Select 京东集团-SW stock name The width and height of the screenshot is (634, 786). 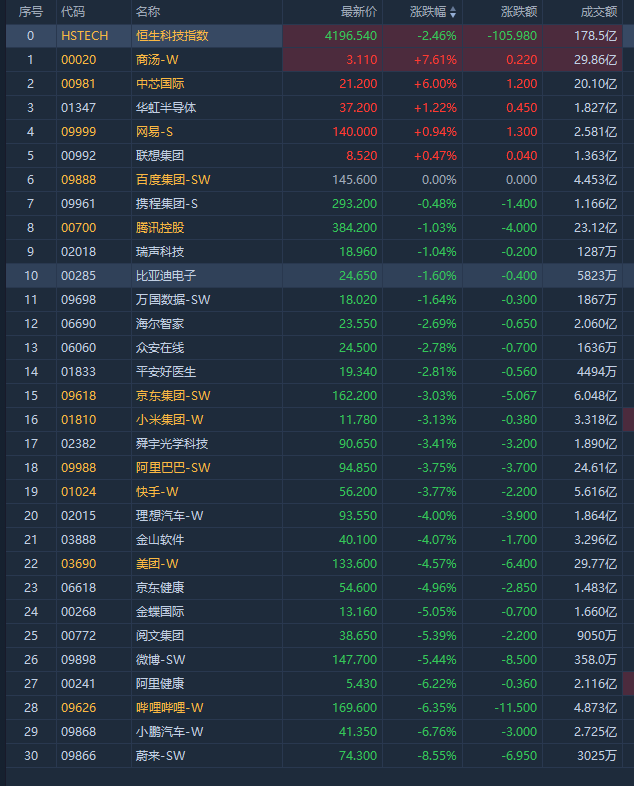tap(173, 397)
